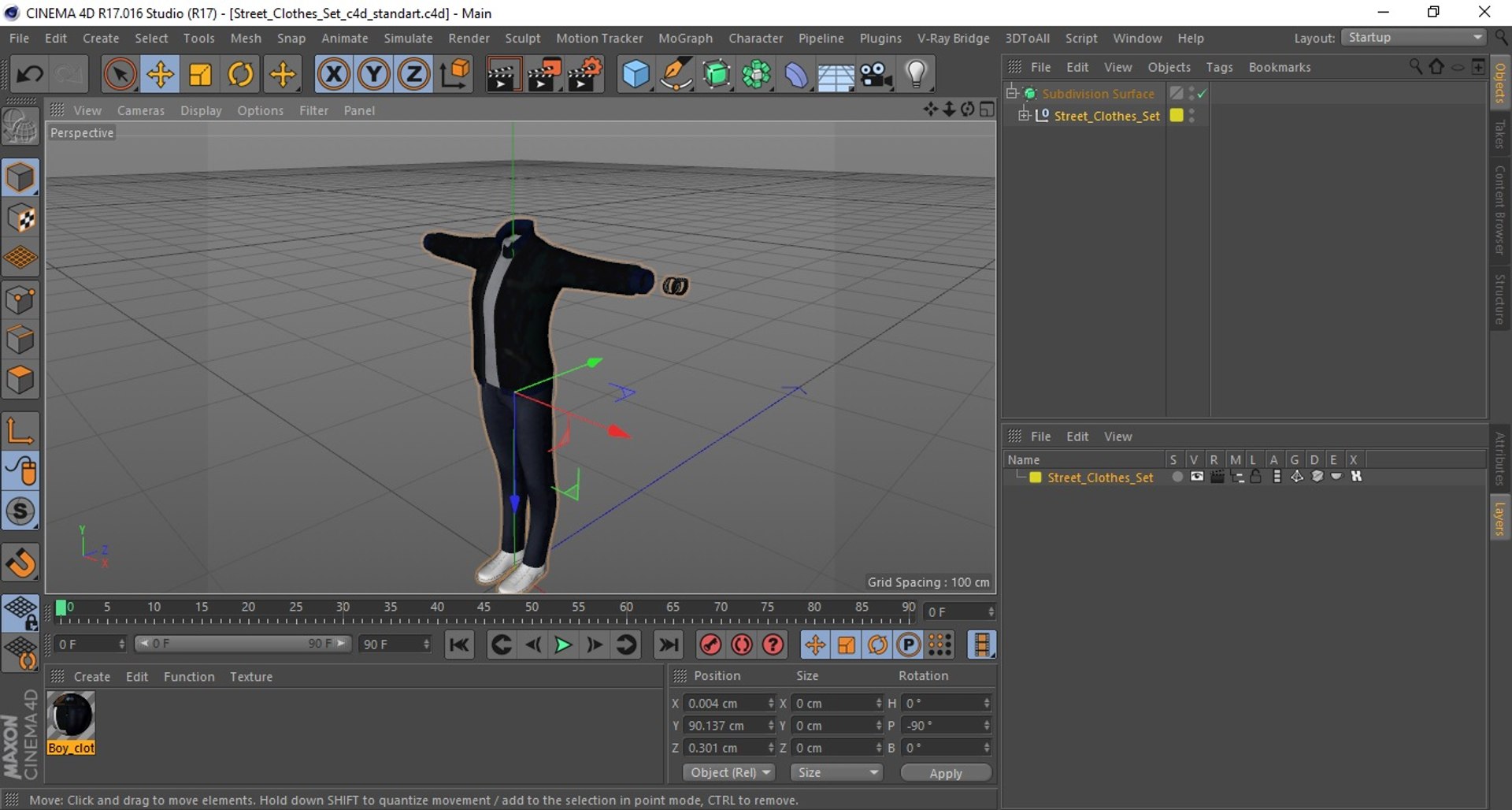
Task: Click the yellow layer color of Street_Clothes_Set object
Action: [x=1177, y=116]
